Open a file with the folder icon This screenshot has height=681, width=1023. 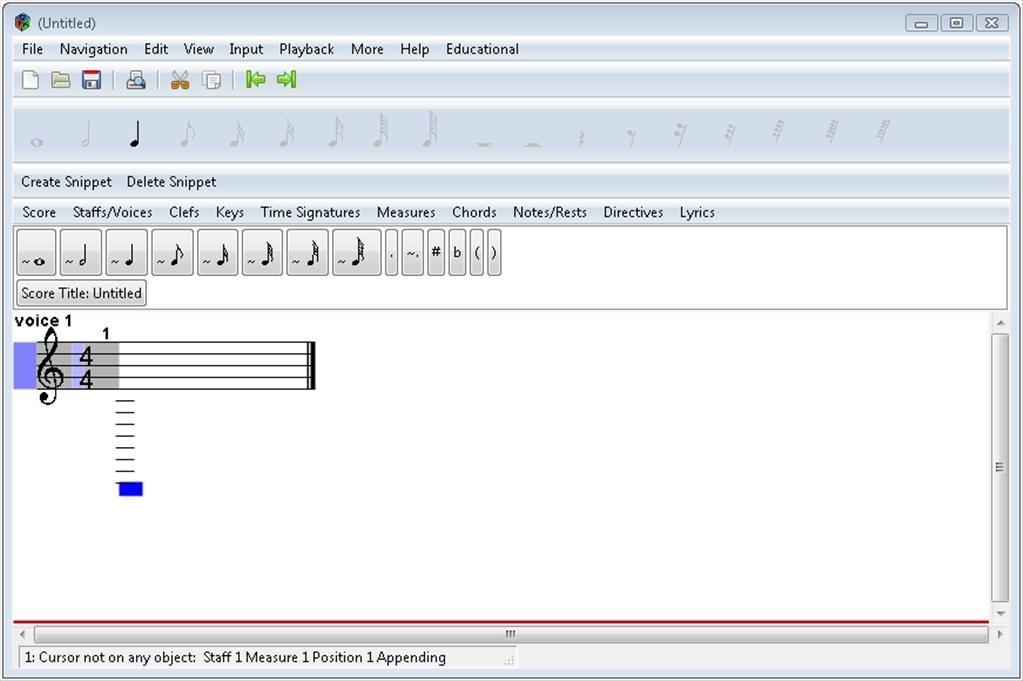tap(61, 80)
